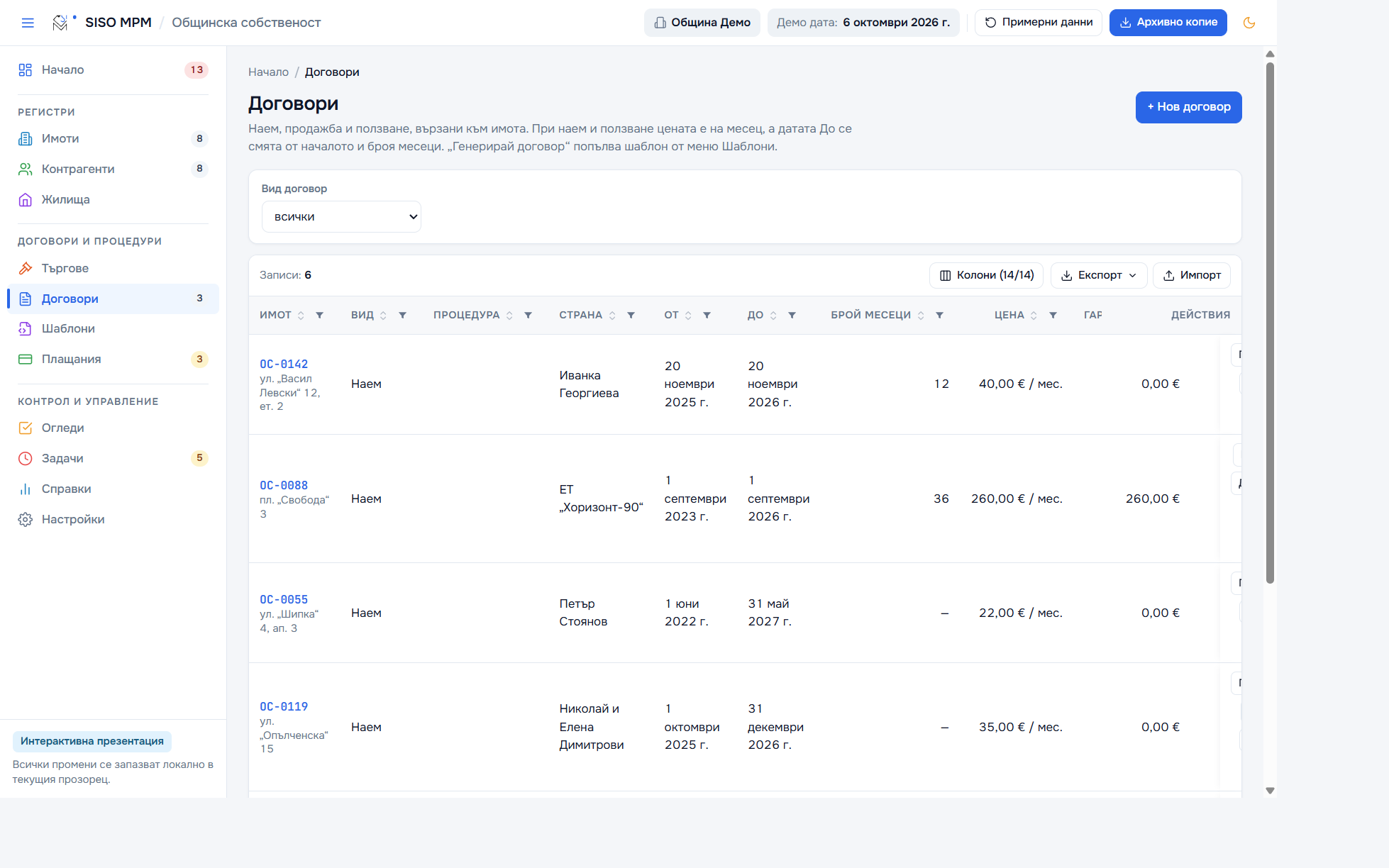The image size is (1389, 868).
Task: Filter the ПРОЦЕДУРА column with the funnel icon
Action: pyautogui.click(x=529, y=316)
